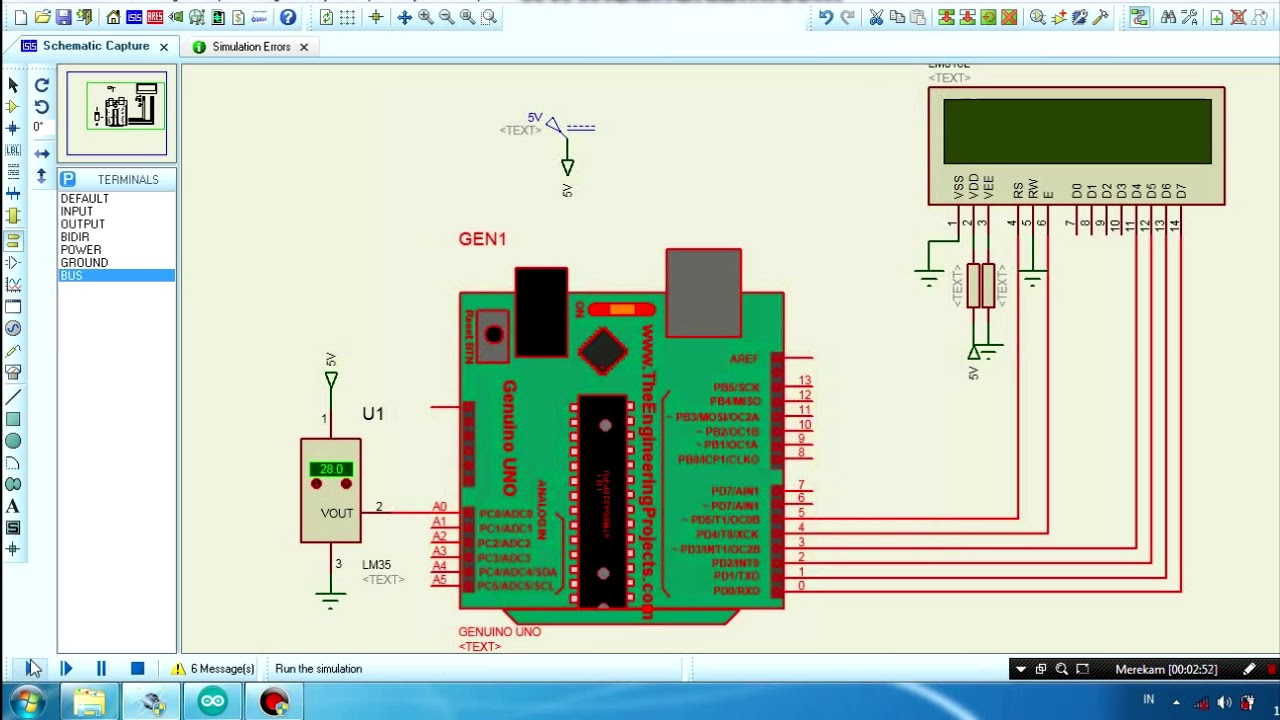Screen dimensions: 1280x720
Task: Select the Junction Dot Mode tool
Action: 13,128
